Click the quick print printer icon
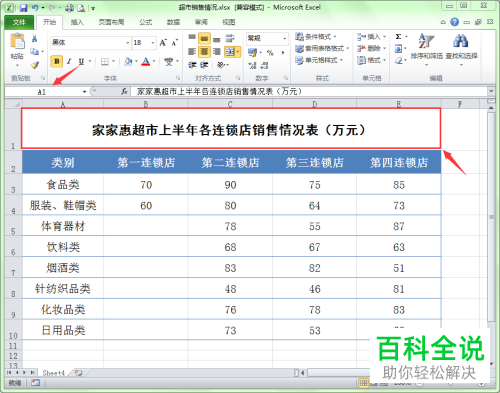Image resolution: width=500 pixels, height=393 pixels. pyautogui.click(x=69, y=8)
